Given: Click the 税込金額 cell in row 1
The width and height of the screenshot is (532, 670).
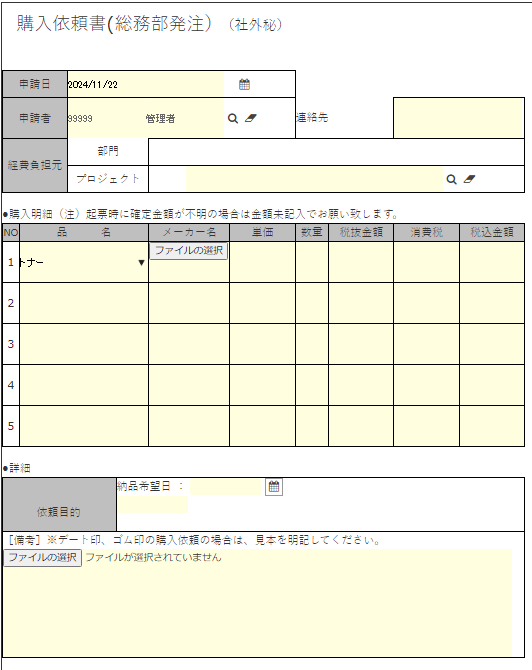Looking at the screenshot, I should [492, 262].
